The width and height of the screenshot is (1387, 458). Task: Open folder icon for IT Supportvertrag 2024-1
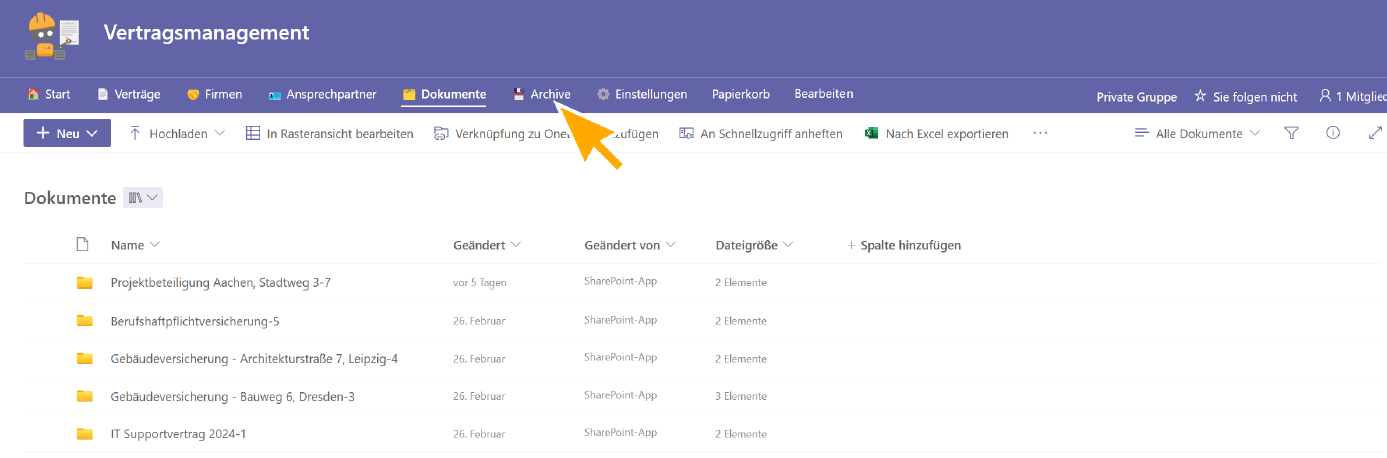[85, 434]
